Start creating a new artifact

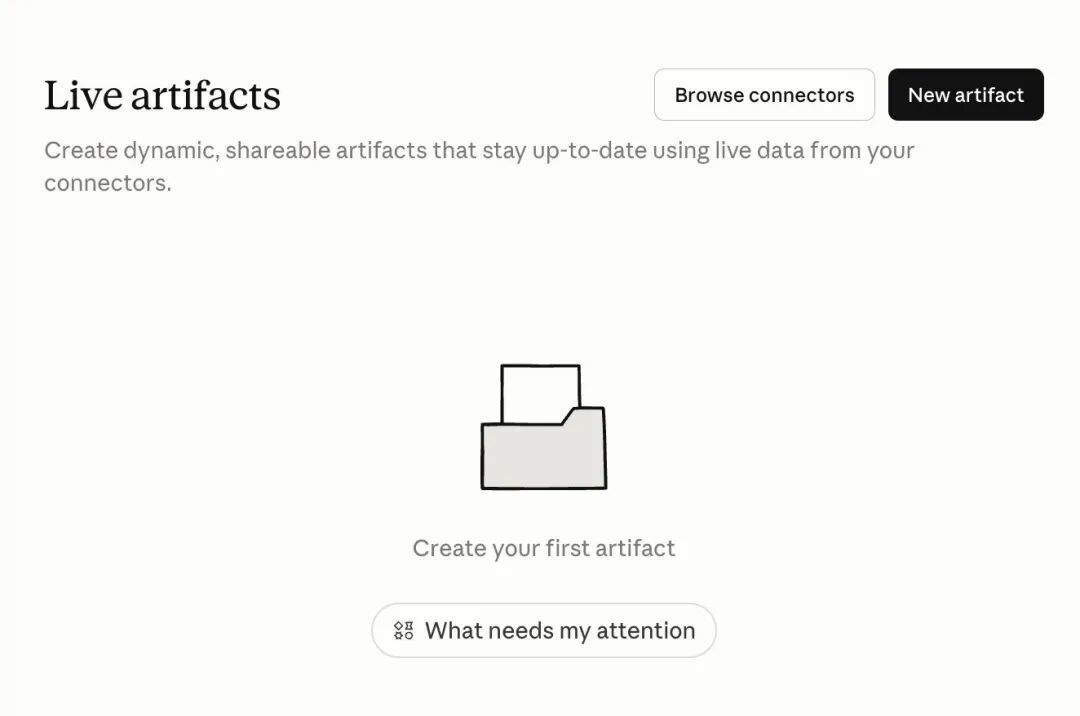[x=965, y=95]
